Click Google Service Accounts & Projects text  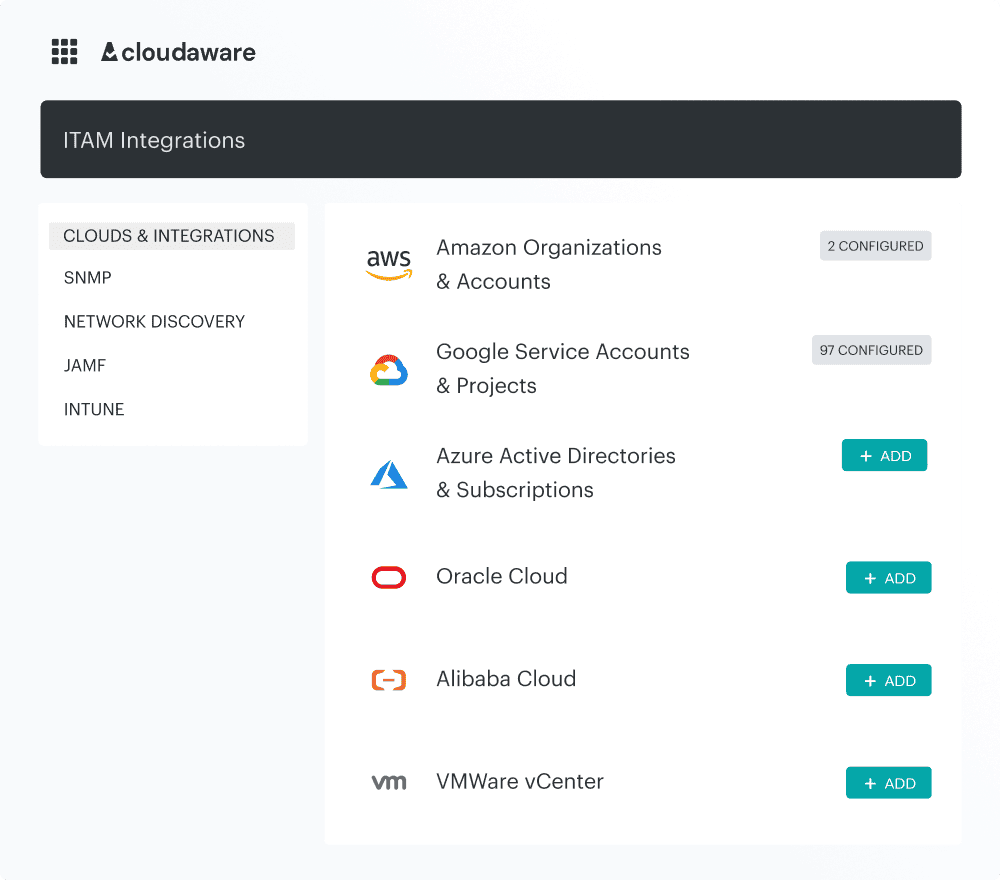point(562,369)
